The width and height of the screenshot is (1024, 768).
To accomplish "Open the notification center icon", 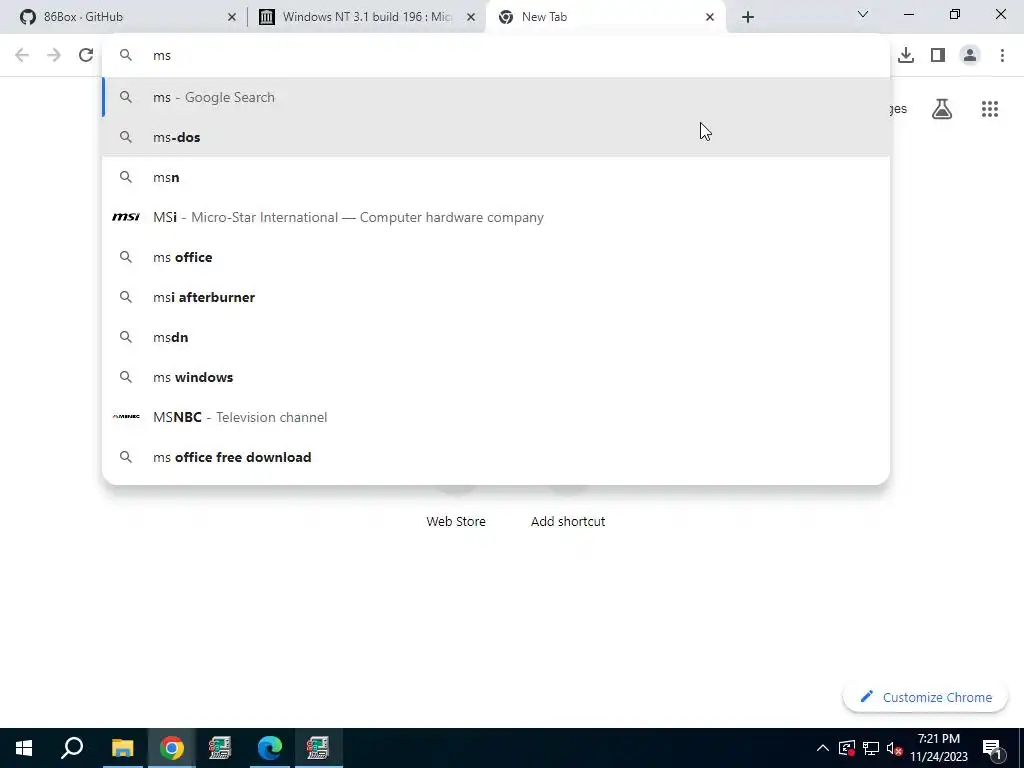I will click(x=992, y=748).
